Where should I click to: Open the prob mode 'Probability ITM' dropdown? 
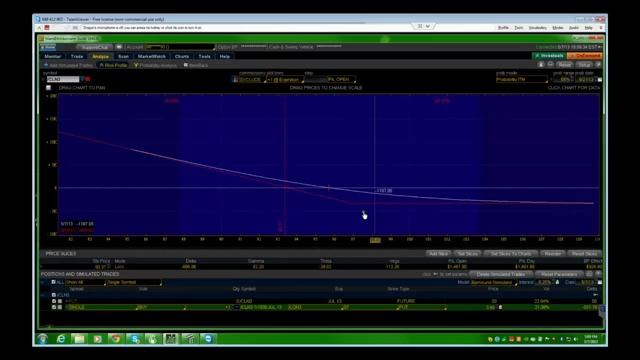(x=522, y=80)
